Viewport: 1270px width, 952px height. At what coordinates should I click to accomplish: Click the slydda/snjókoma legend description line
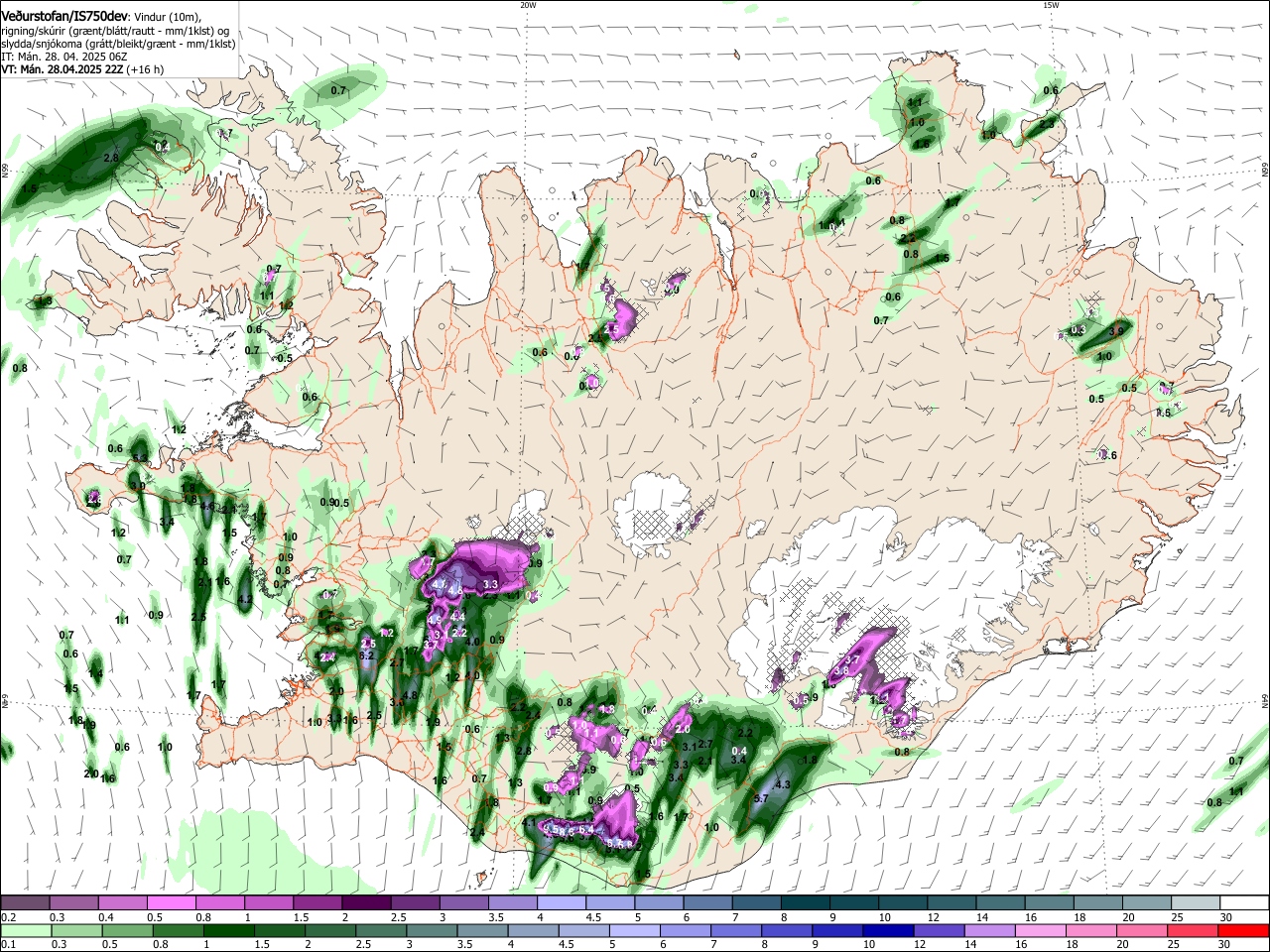118,44
